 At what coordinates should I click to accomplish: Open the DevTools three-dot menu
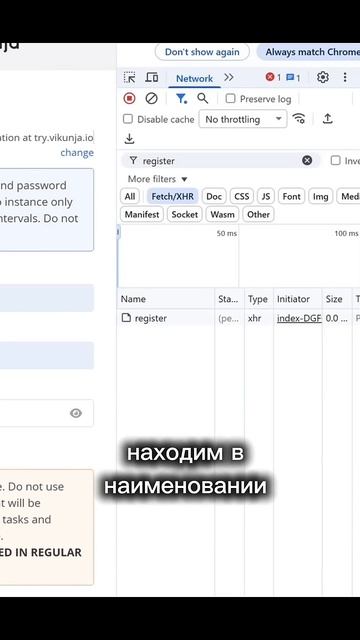(345, 77)
